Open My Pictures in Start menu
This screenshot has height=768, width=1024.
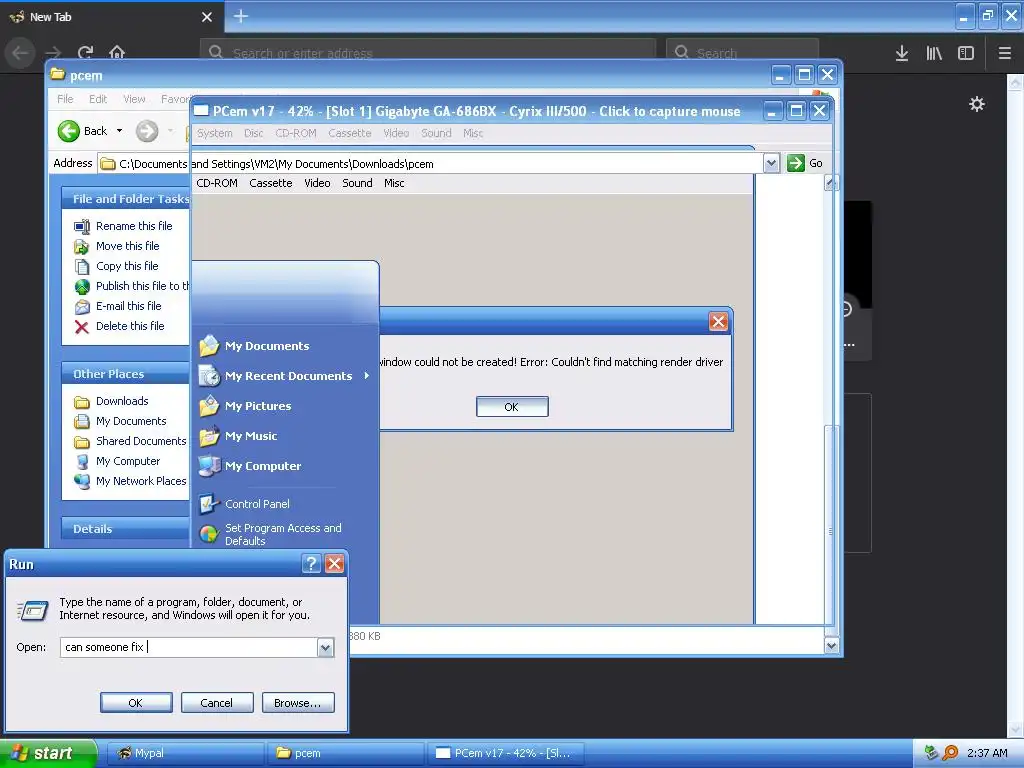pos(258,406)
